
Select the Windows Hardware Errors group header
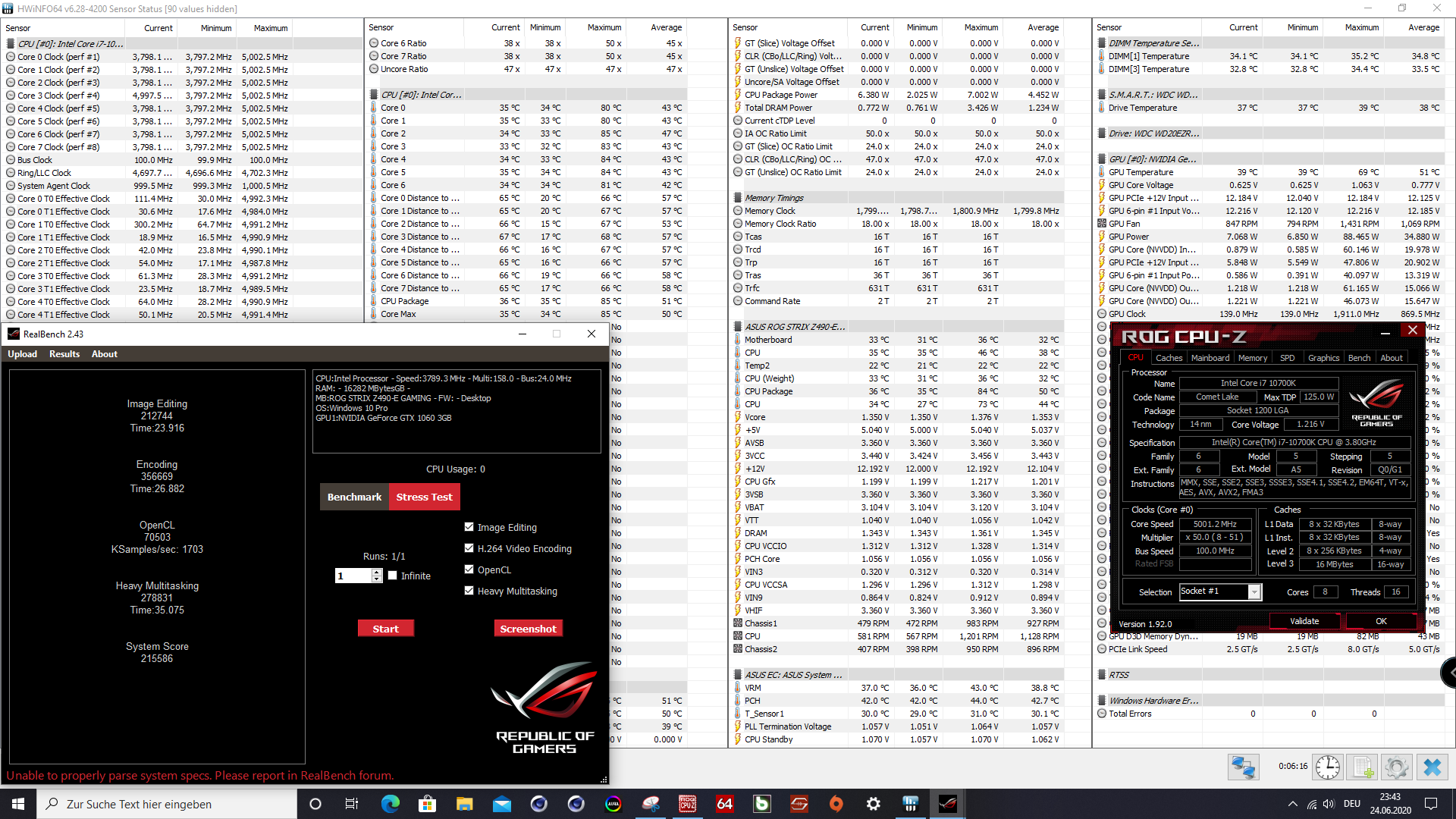tap(1153, 701)
